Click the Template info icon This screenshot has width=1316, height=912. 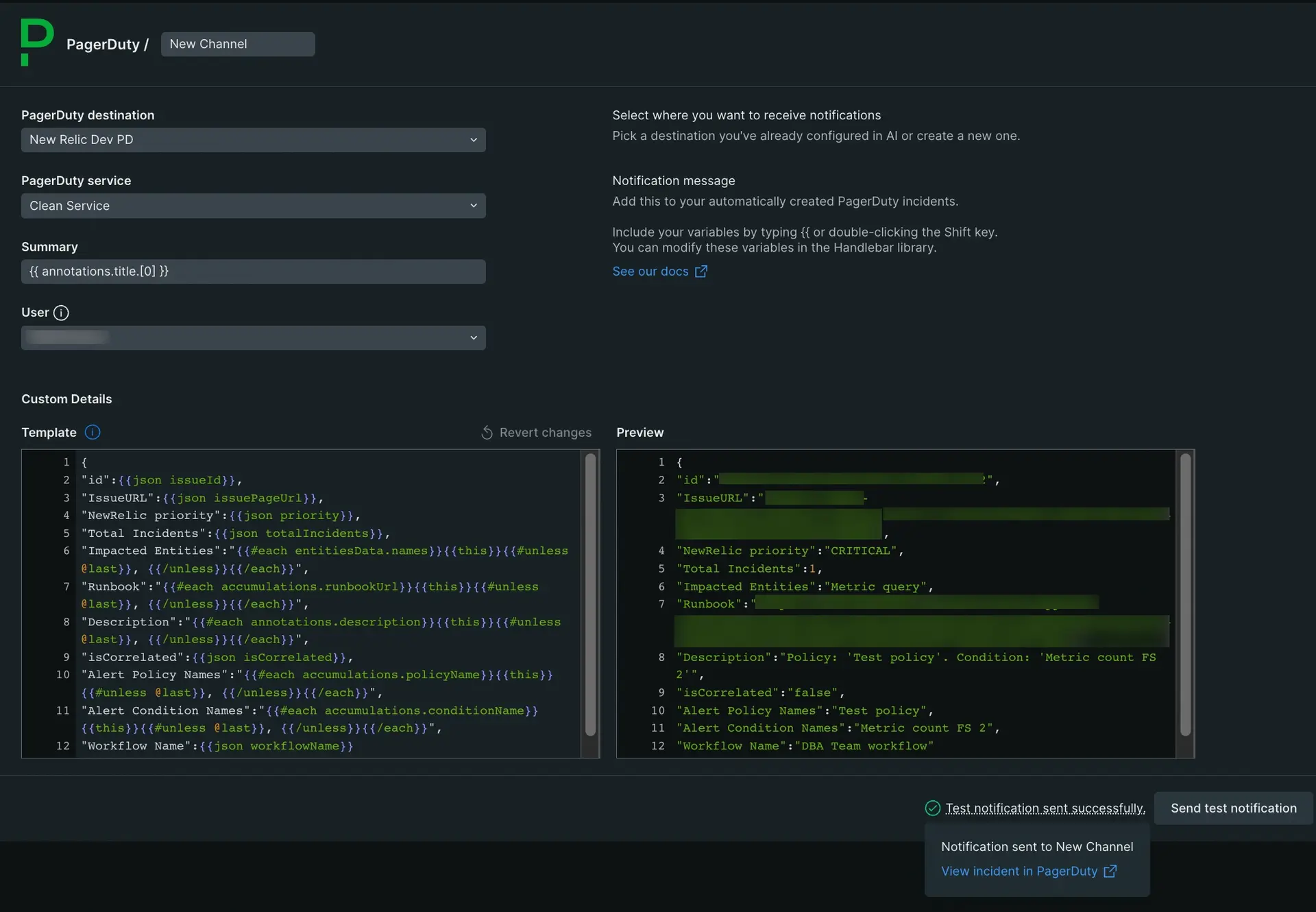tap(93, 432)
